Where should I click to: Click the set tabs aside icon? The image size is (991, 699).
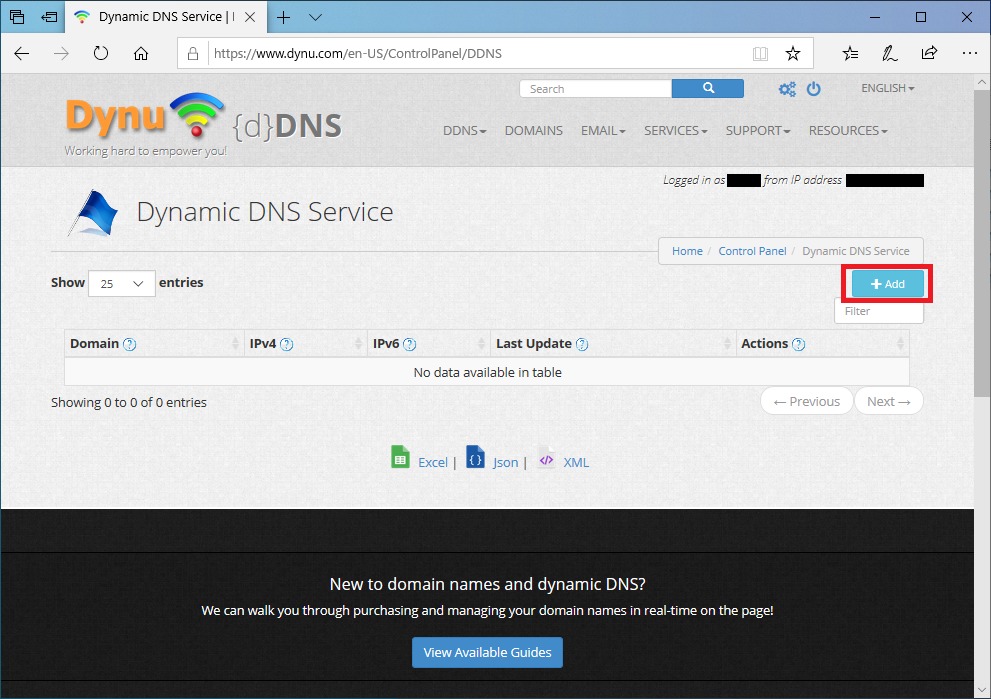coord(49,17)
